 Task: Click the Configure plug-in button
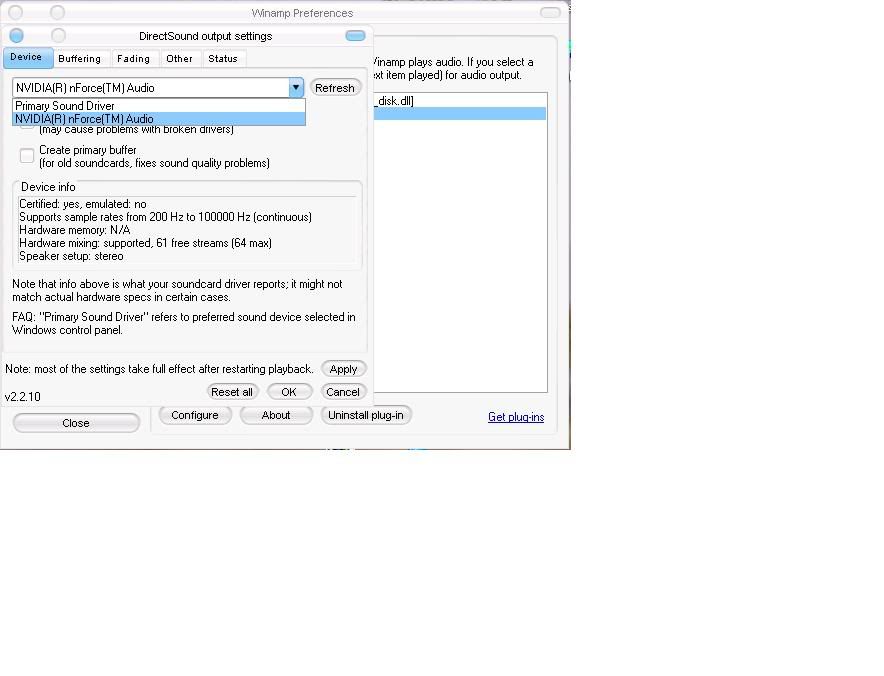pos(195,416)
